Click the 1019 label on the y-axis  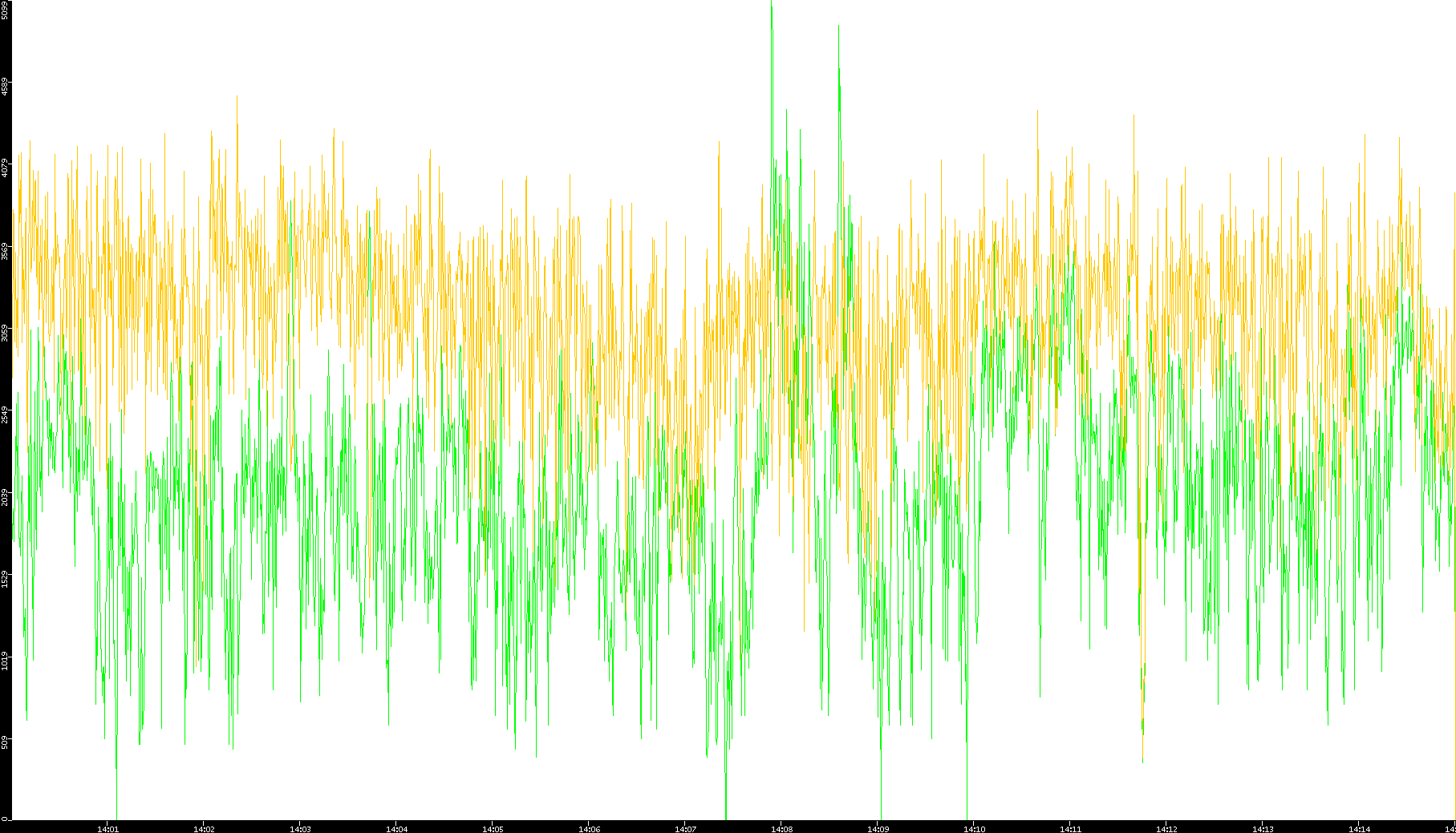[x=6, y=660]
